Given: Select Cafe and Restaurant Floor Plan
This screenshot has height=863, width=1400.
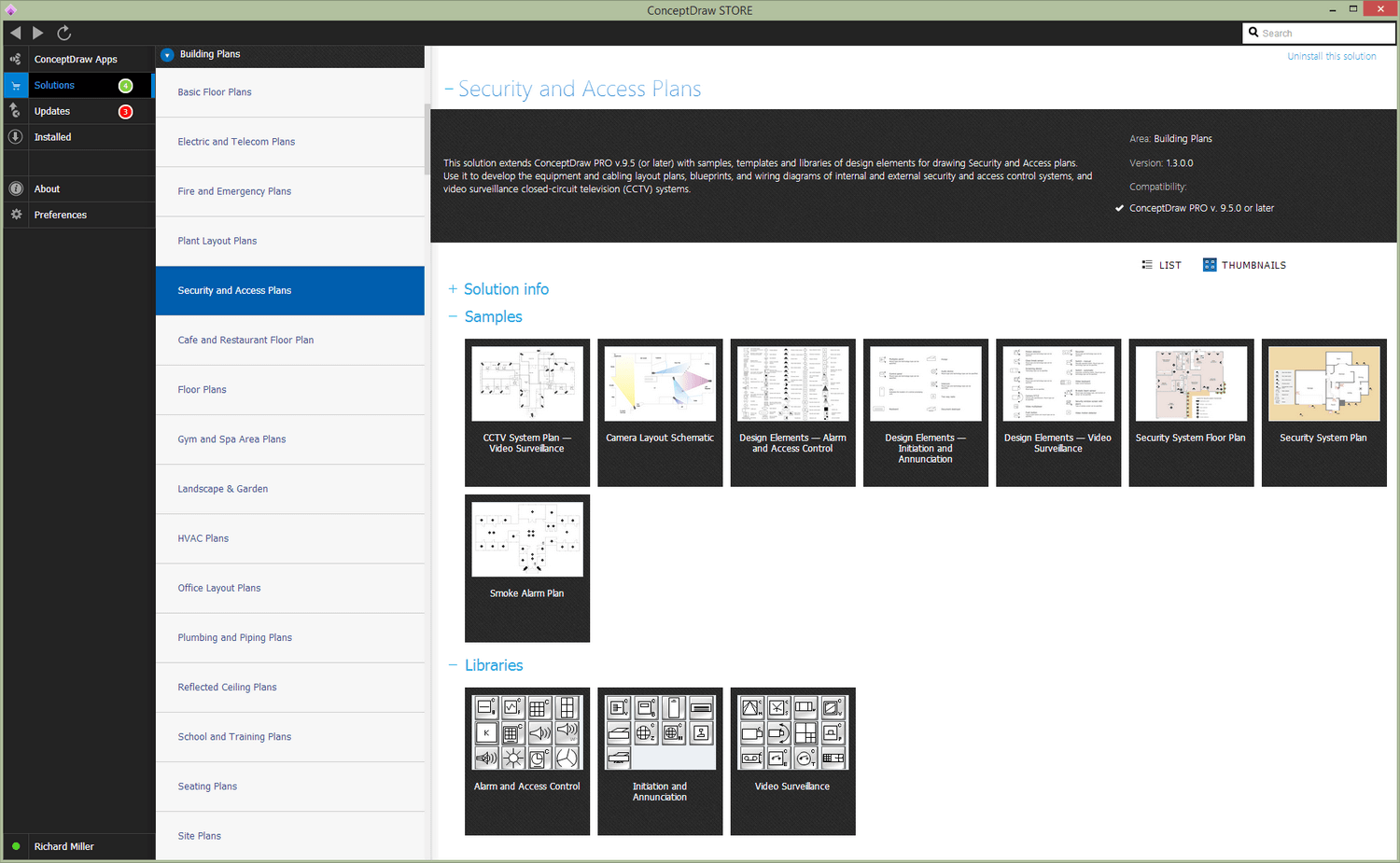Looking at the screenshot, I should click(290, 340).
